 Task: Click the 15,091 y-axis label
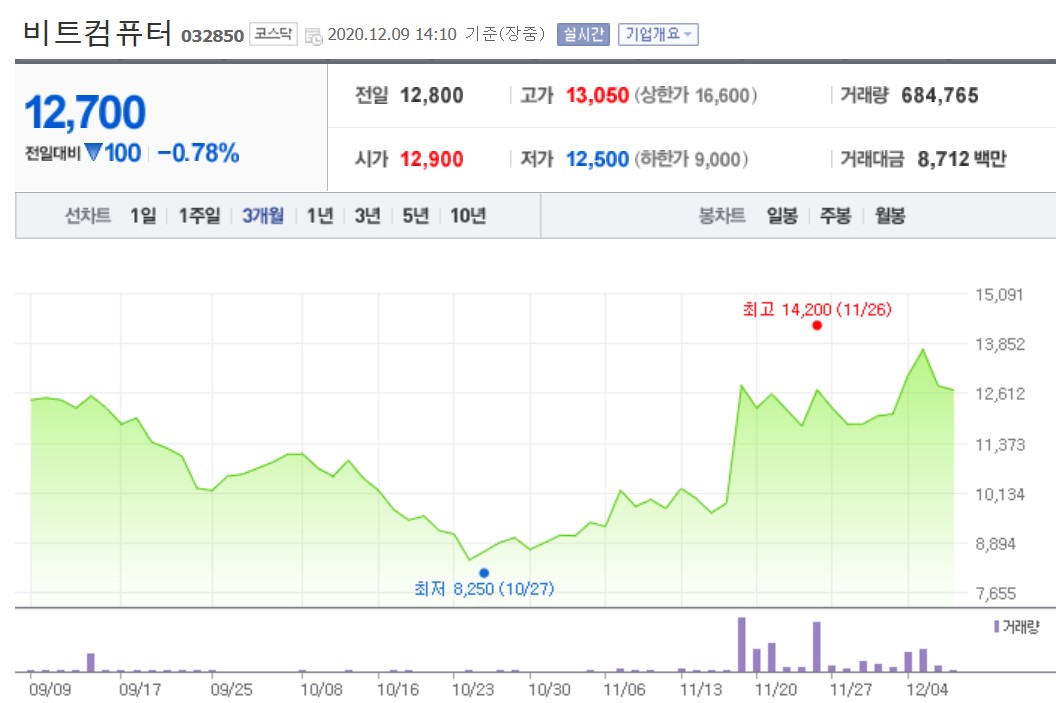pos(999,294)
